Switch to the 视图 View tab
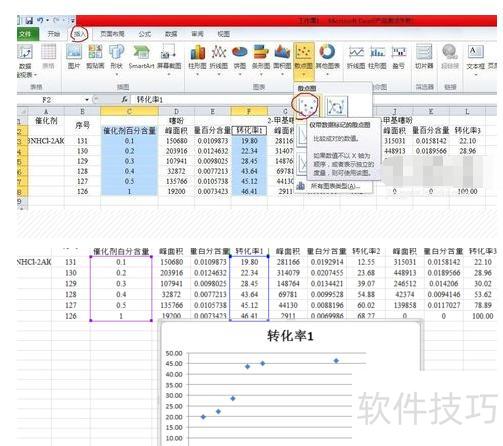Viewport: 503px width, 446px height. pos(223,34)
